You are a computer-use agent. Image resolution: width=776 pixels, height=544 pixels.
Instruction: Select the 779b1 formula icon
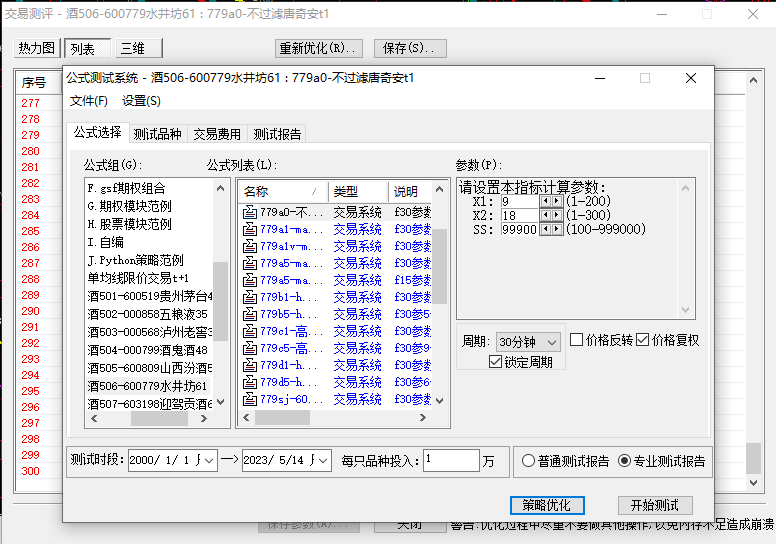pyautogui.click(x=250, y=297)
